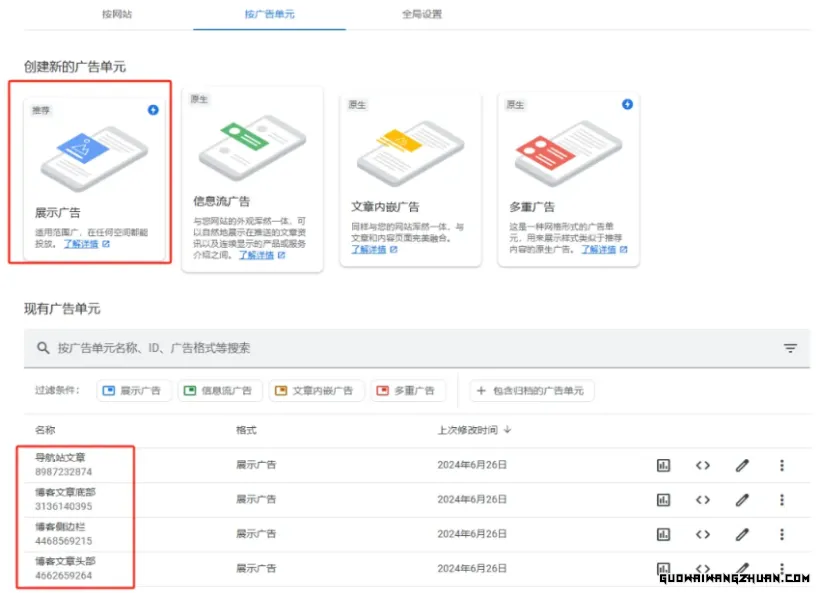820x593 pixels.
Task: Filter by 文章内嵌广告 chip
Action: [316, 391]
